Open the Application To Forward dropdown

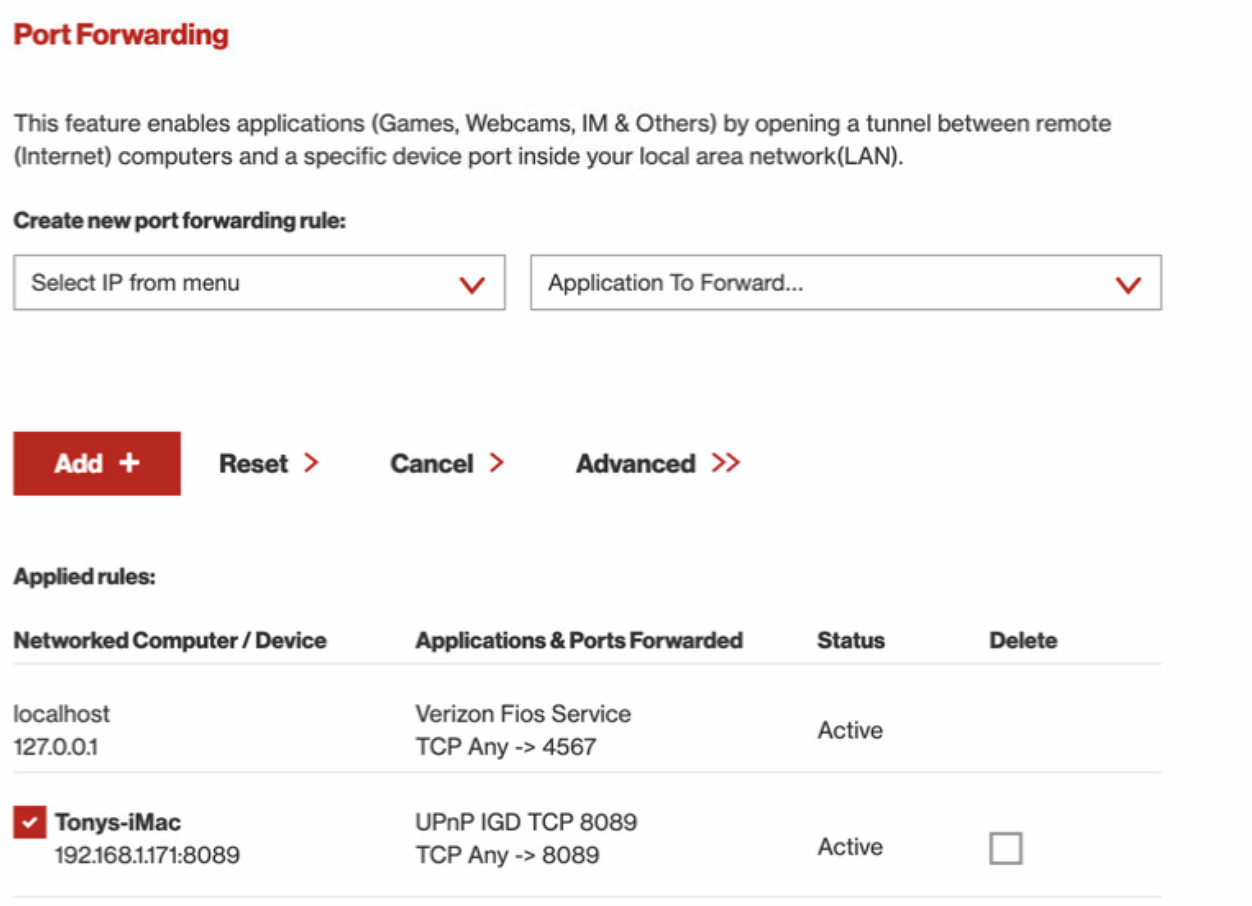pos(845,283)
